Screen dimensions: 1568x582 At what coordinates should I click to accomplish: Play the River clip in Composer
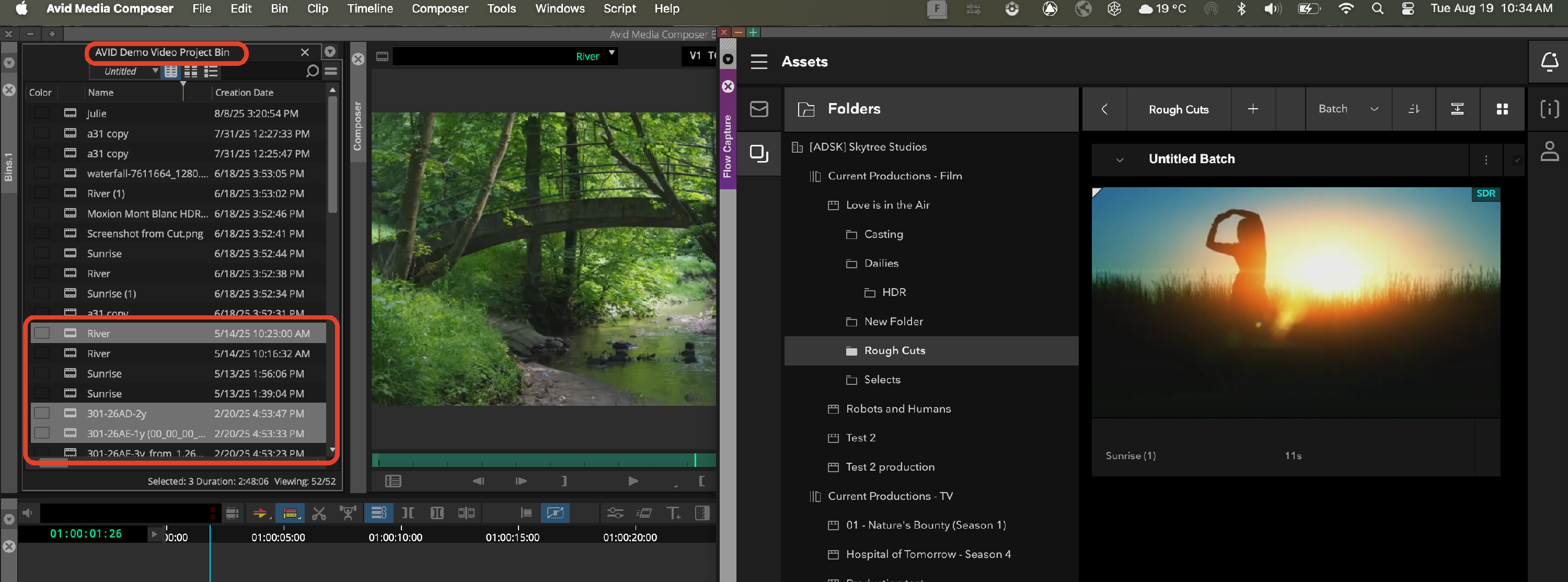[x=633, y=481]
